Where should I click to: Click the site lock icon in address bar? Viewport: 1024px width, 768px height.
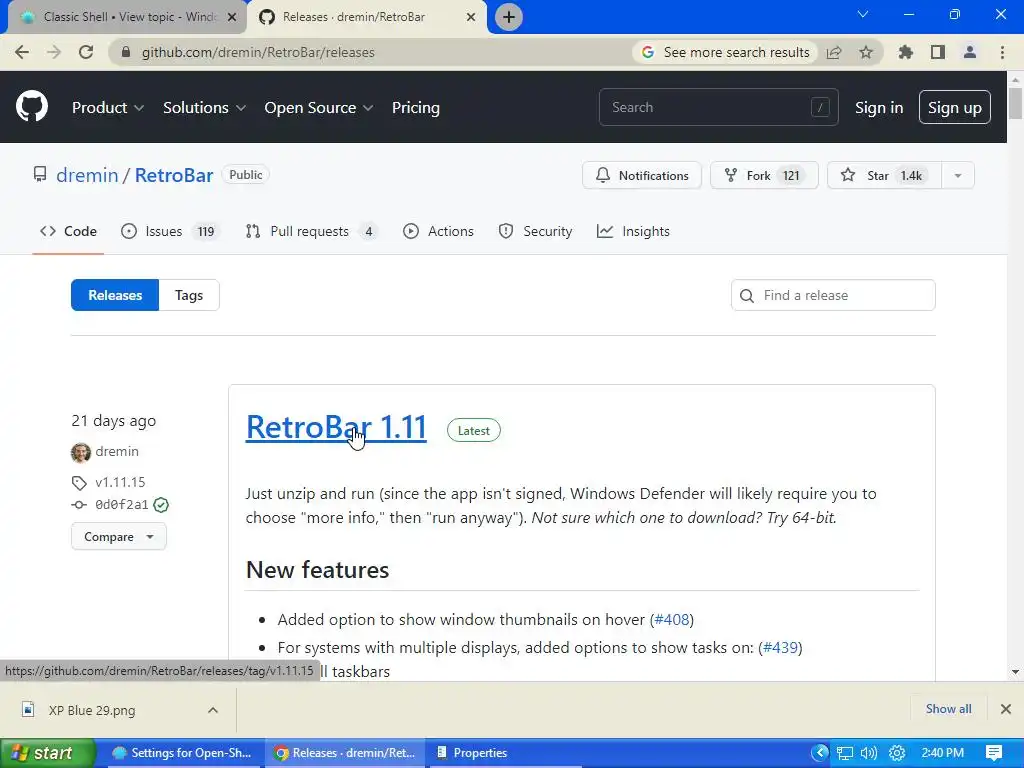click(126, 52)
